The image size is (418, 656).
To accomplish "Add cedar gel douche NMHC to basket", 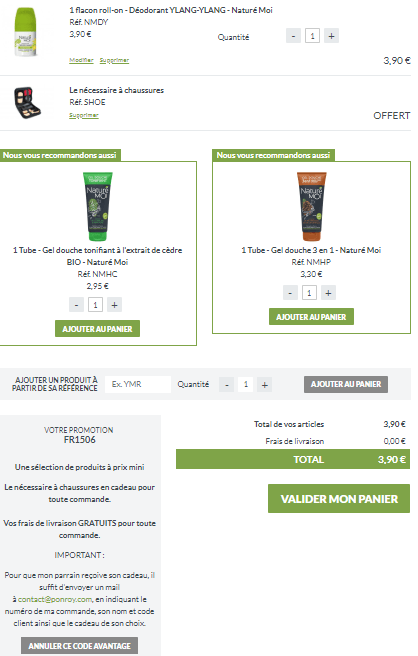I will click(97, 329).
